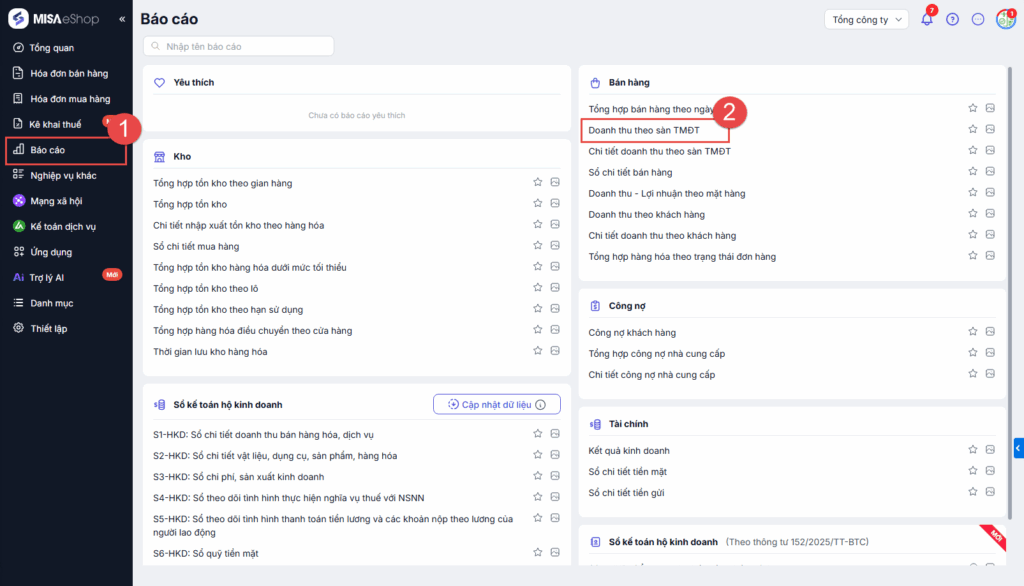Open the Tổng công ty branch dropdown

(x=866, y=19)
